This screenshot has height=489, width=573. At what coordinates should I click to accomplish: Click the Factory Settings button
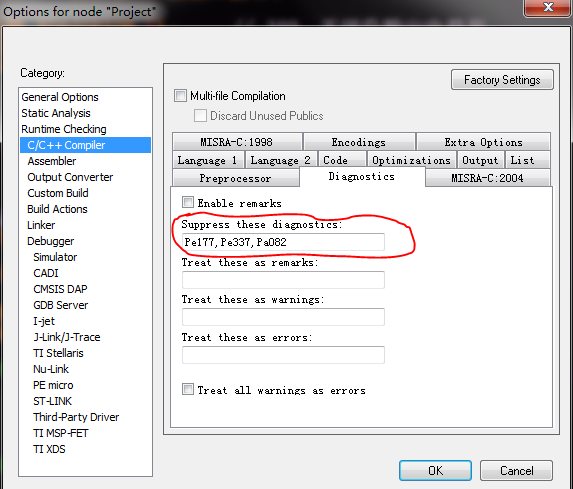point(502,80)
